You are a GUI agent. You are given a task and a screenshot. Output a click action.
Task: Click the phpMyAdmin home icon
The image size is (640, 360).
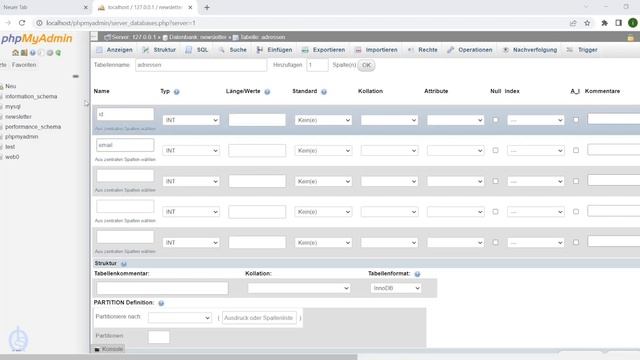[16, 53]
